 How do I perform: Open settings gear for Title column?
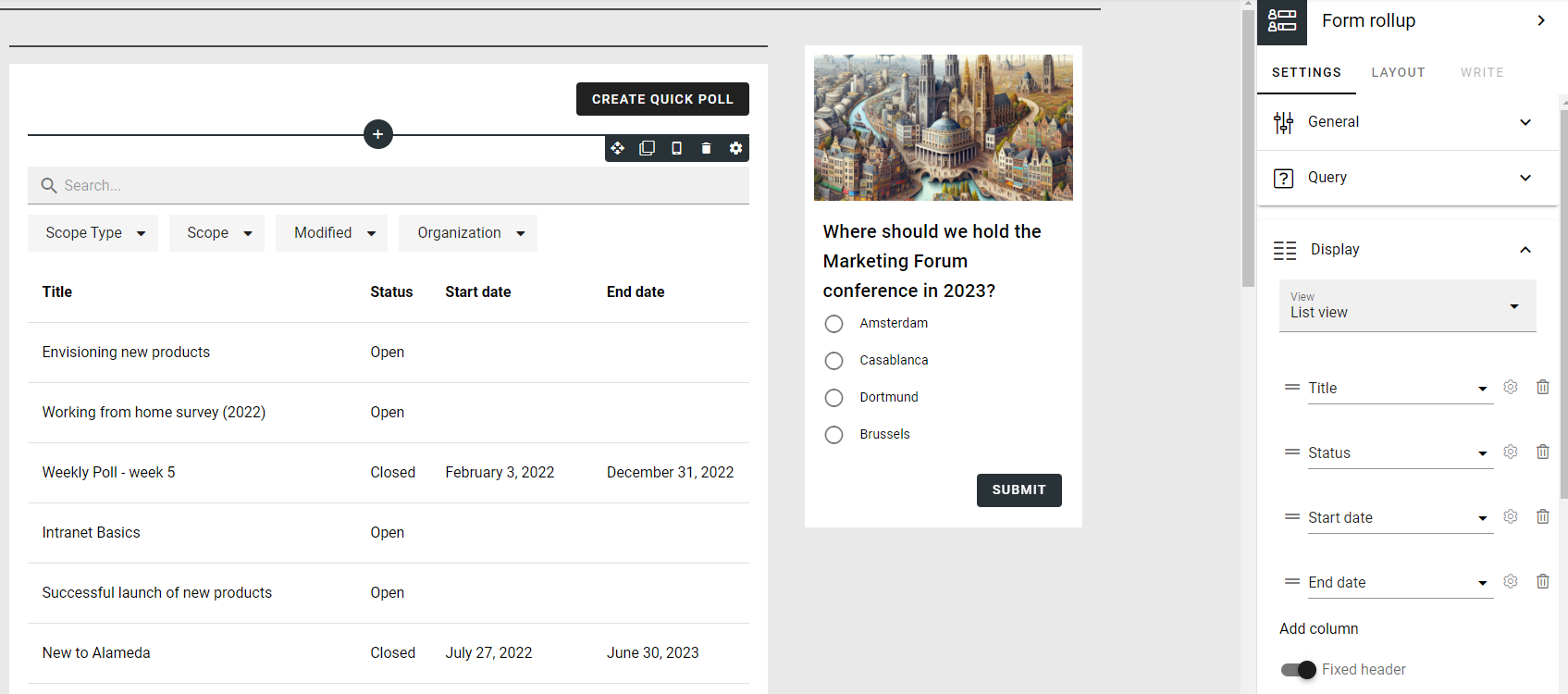(x=1511, y=387)
